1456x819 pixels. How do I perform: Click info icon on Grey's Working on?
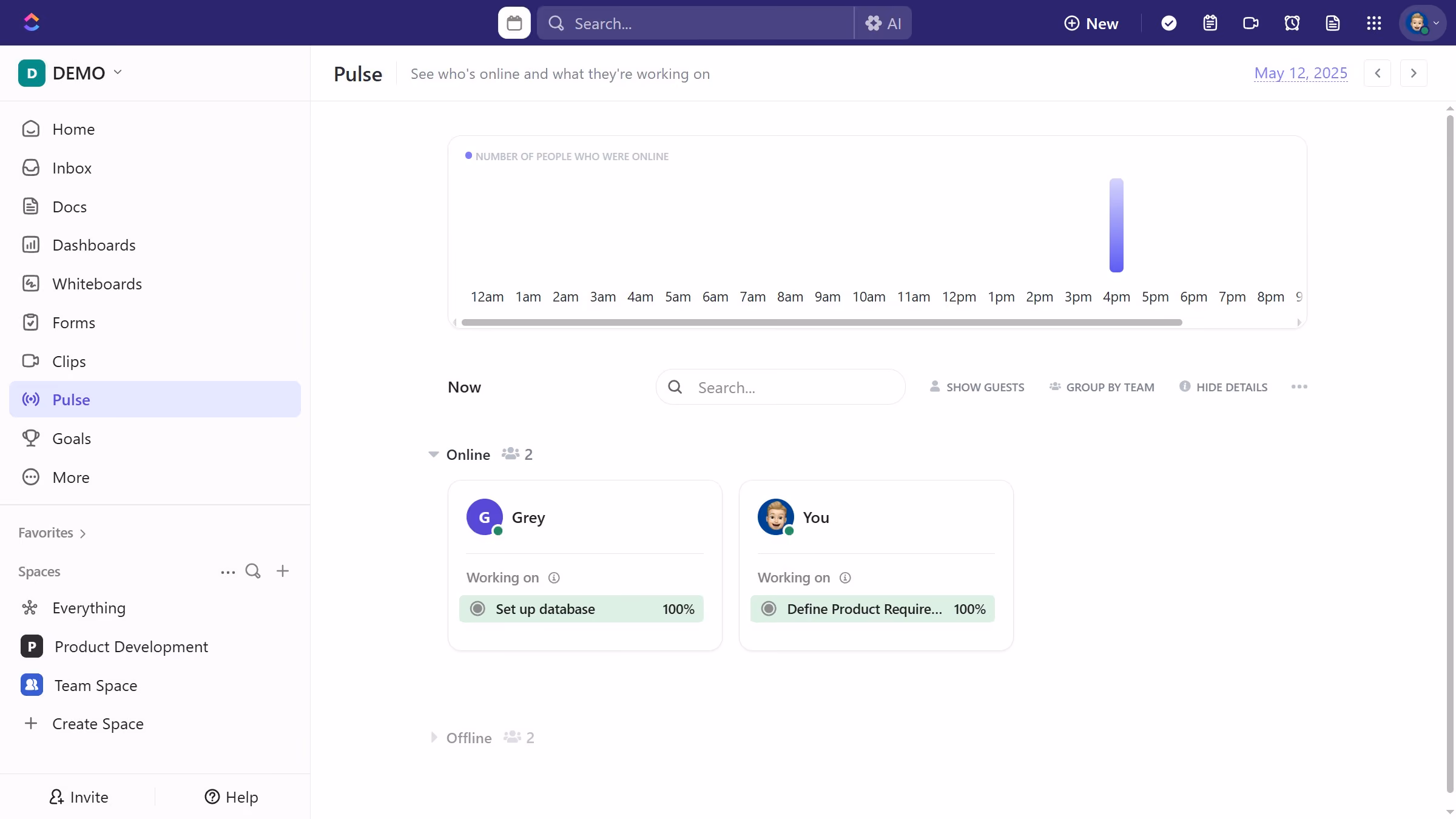(554, 578)
